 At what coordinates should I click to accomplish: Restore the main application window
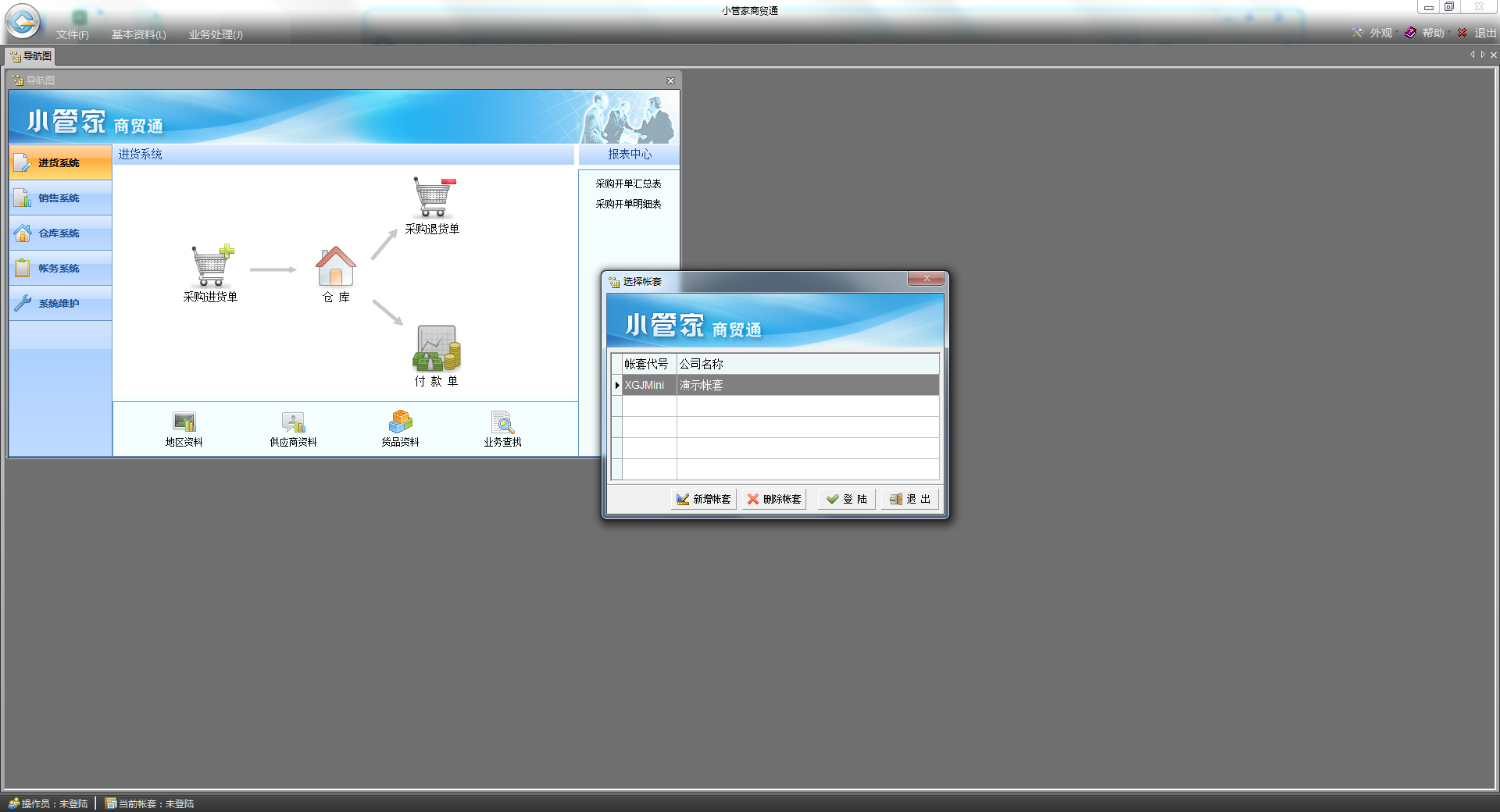(1449, 7)
